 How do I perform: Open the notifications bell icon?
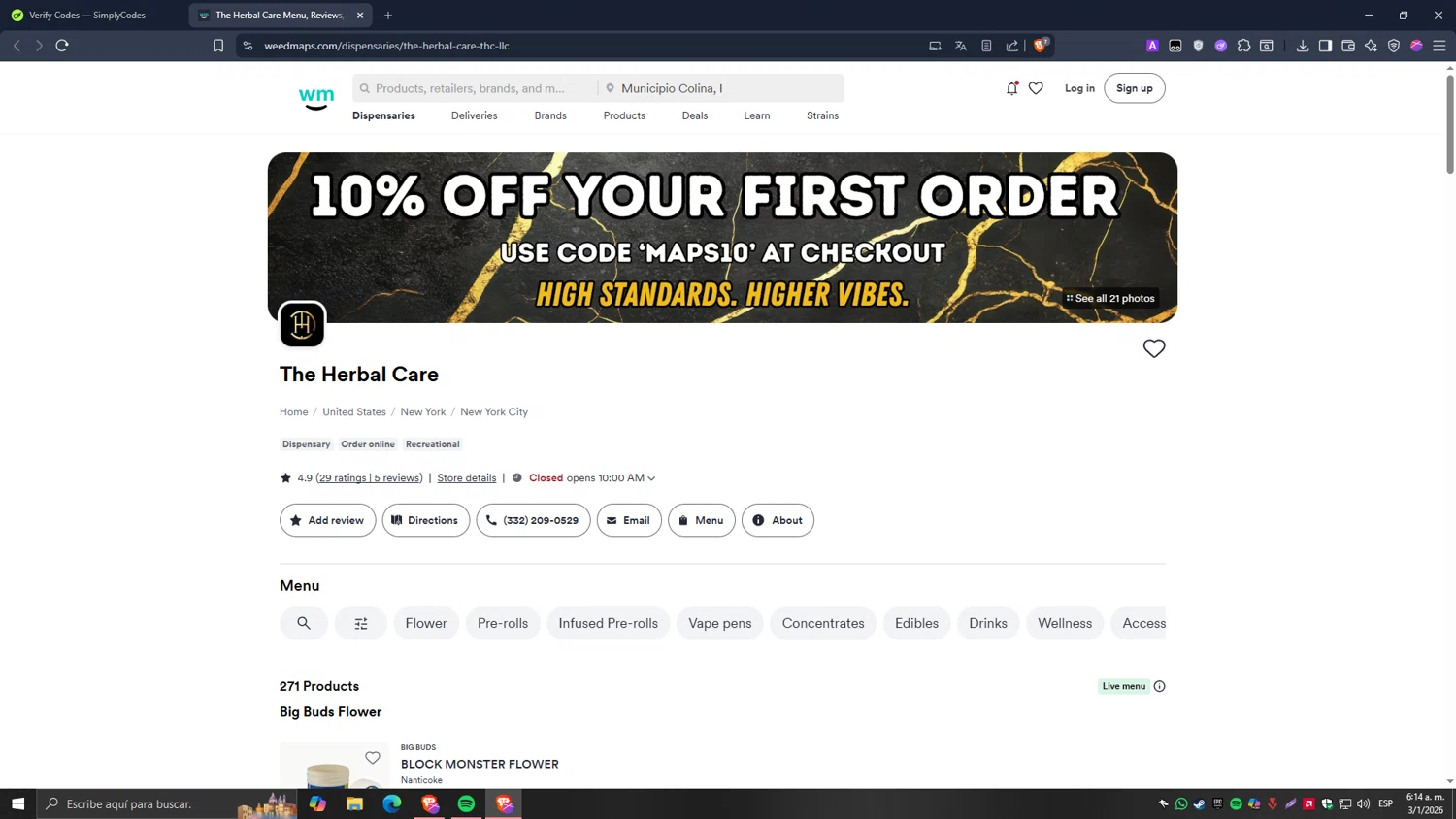[x=1012, y=88]
